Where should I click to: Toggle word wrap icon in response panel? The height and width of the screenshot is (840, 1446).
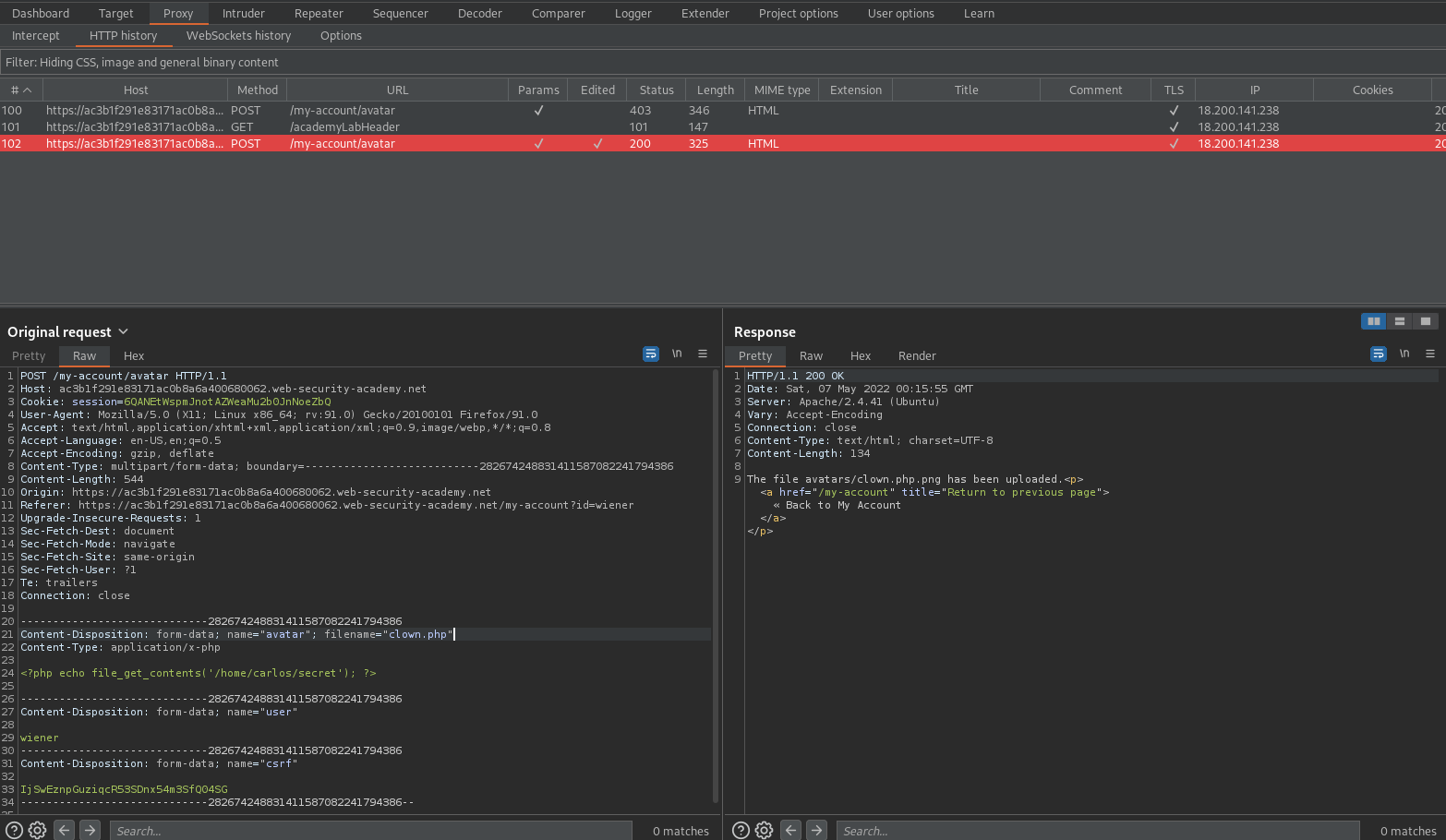tap(1379, 354)
